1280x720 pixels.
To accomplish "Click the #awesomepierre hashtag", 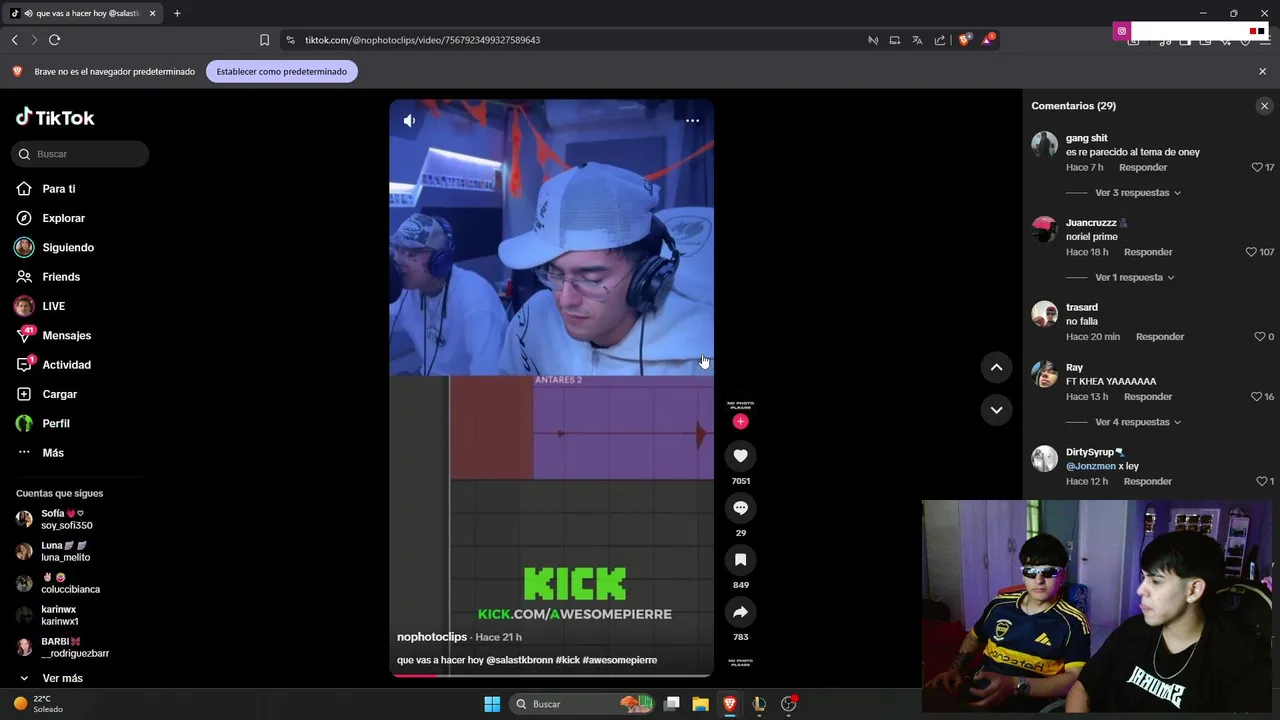I will 620,660.
